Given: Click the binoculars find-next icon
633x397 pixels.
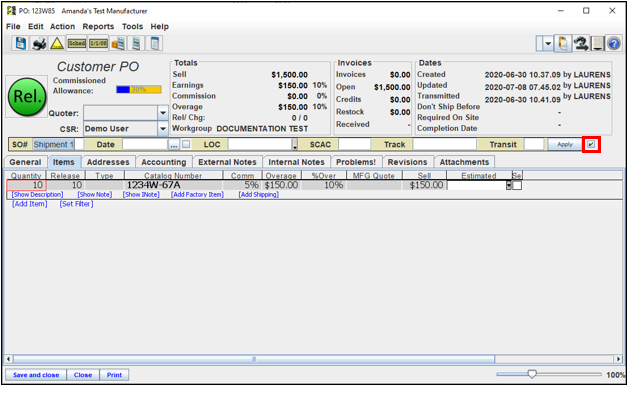Looking at the screenshot, I should [581, 44].
